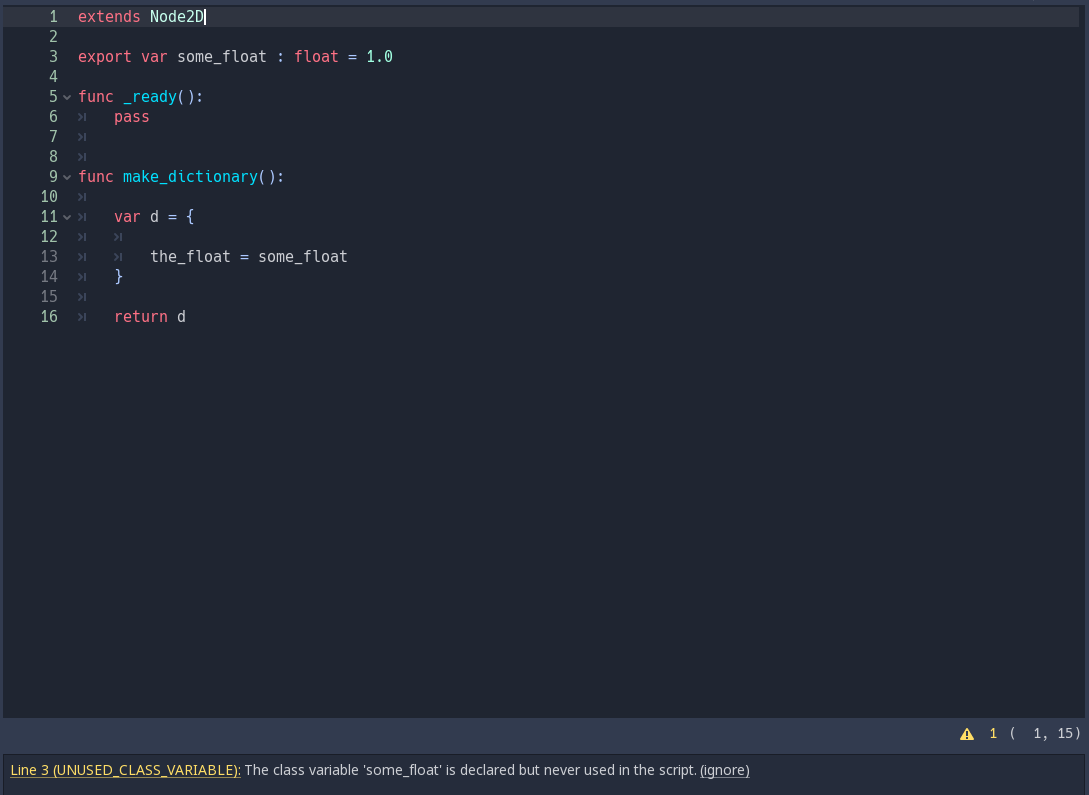
Task: Click the_float assignment on line 13
Action: point(248,257)
